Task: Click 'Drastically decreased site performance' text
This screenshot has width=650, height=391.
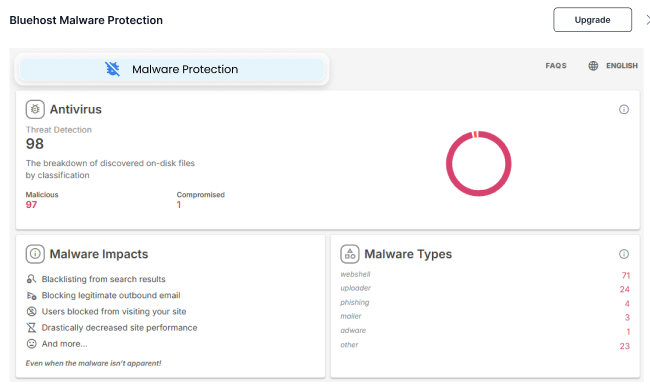Action: click(x=119, y=328)
